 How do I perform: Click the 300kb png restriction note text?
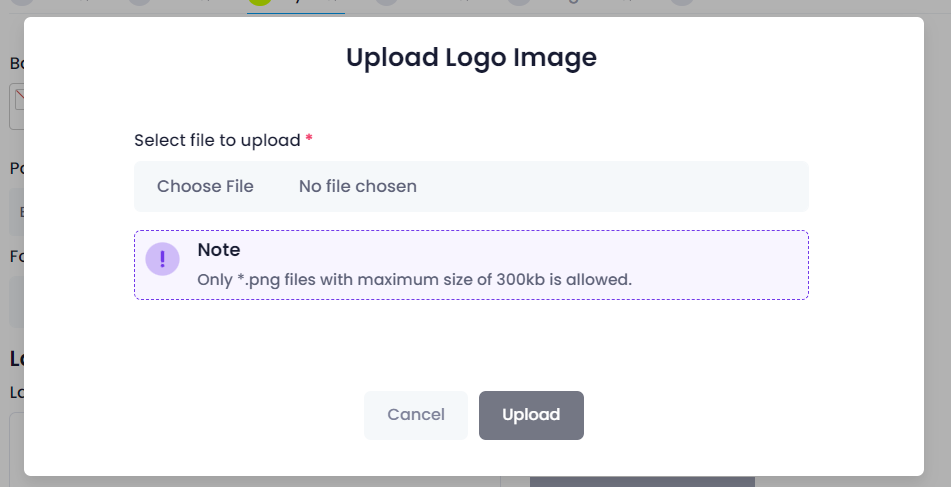(x=414, y=280)
